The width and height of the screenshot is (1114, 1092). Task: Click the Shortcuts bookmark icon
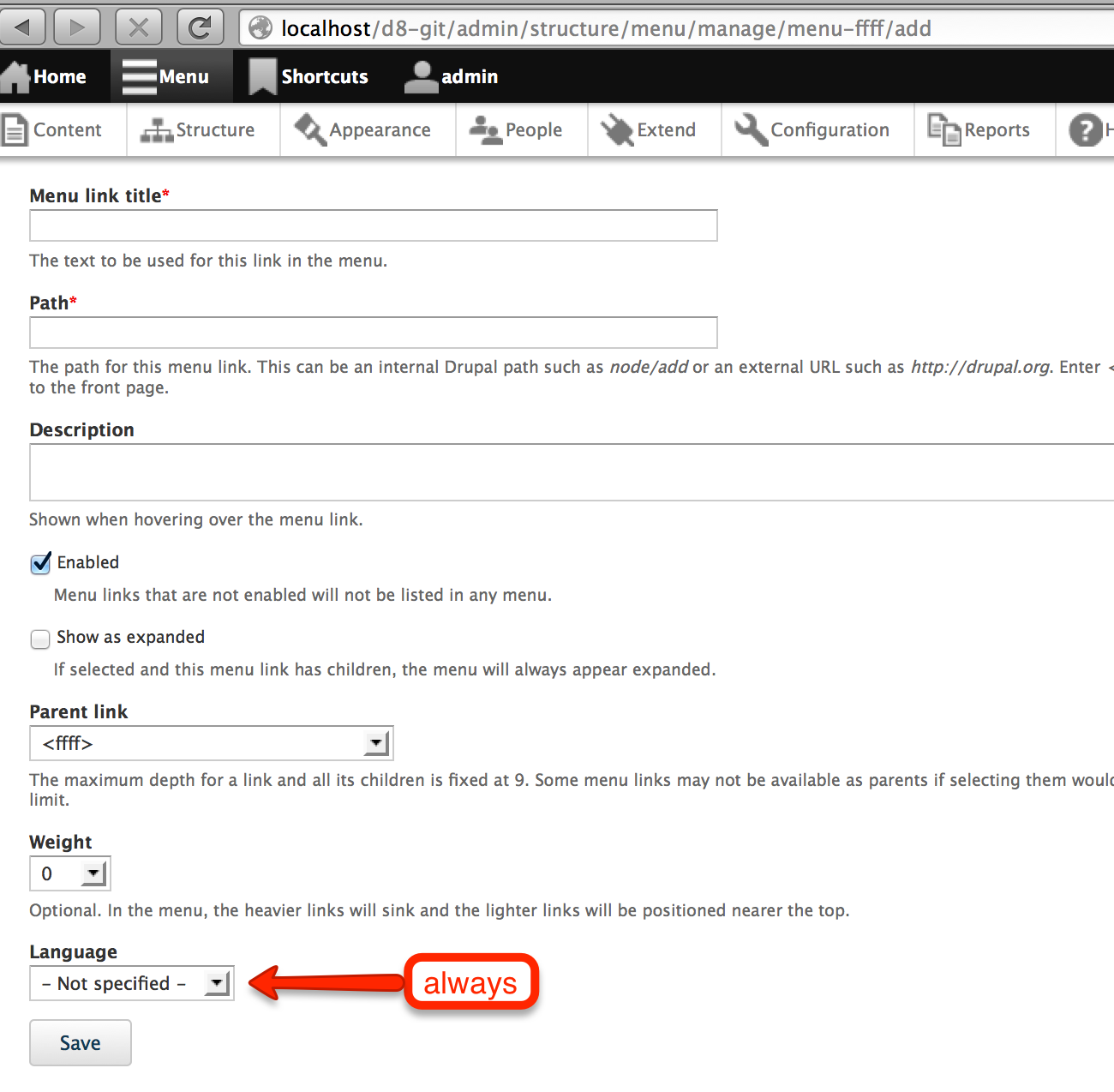click(262, 76)
